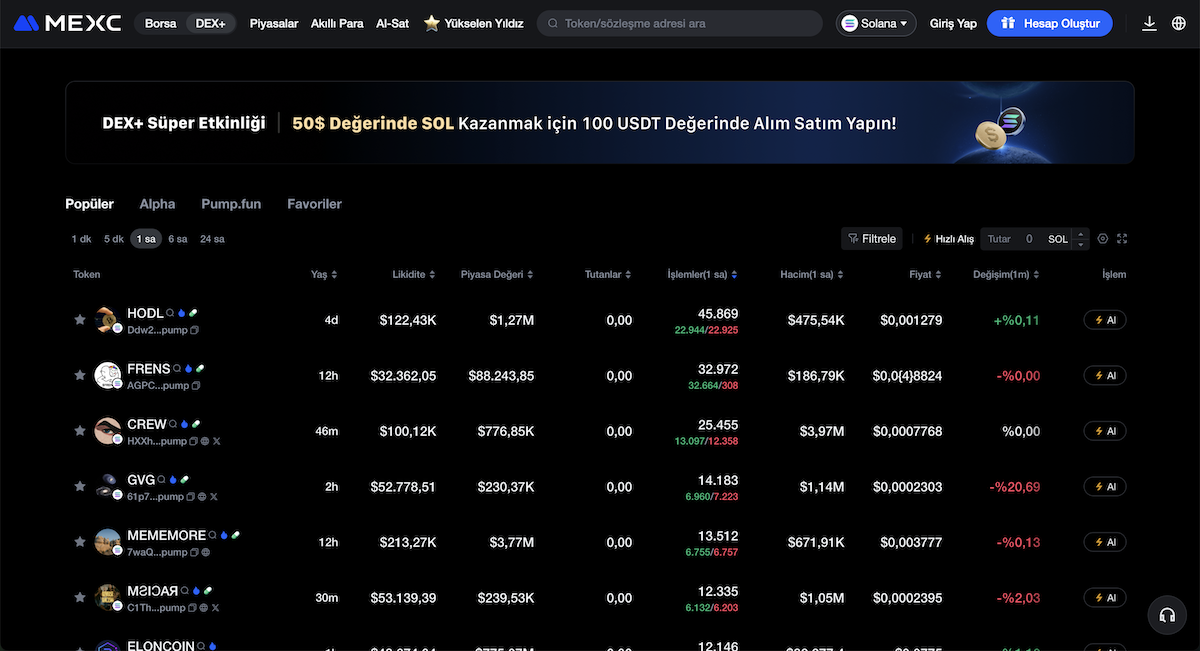Viewport: 1200px width, 651px height.
Task: Open the FRENS token avatar
Action: [x=107, y=375]
